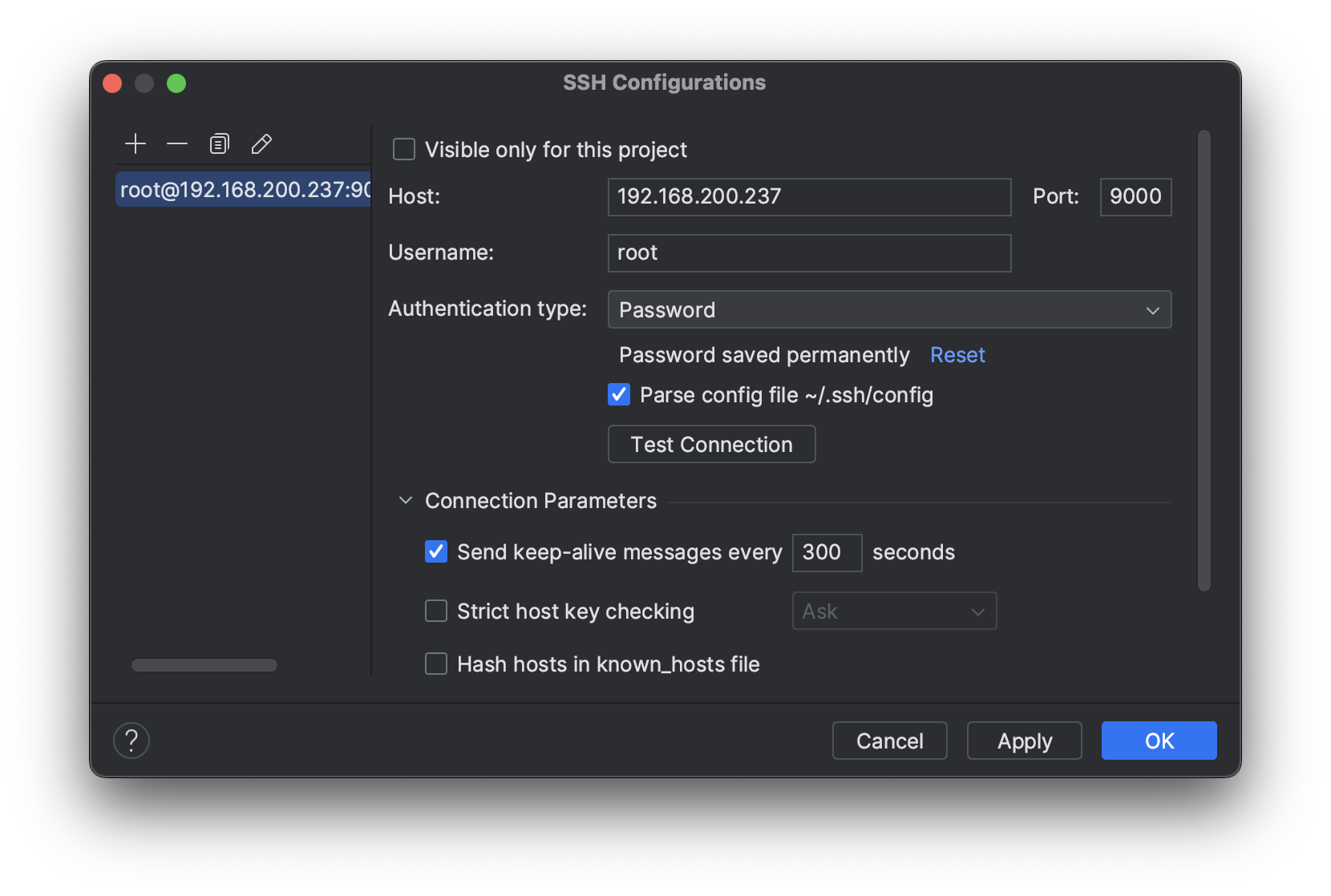Click the Cancel button
Screen dimensions: 1331x896
pyautogui.click(x=889, y=741)
